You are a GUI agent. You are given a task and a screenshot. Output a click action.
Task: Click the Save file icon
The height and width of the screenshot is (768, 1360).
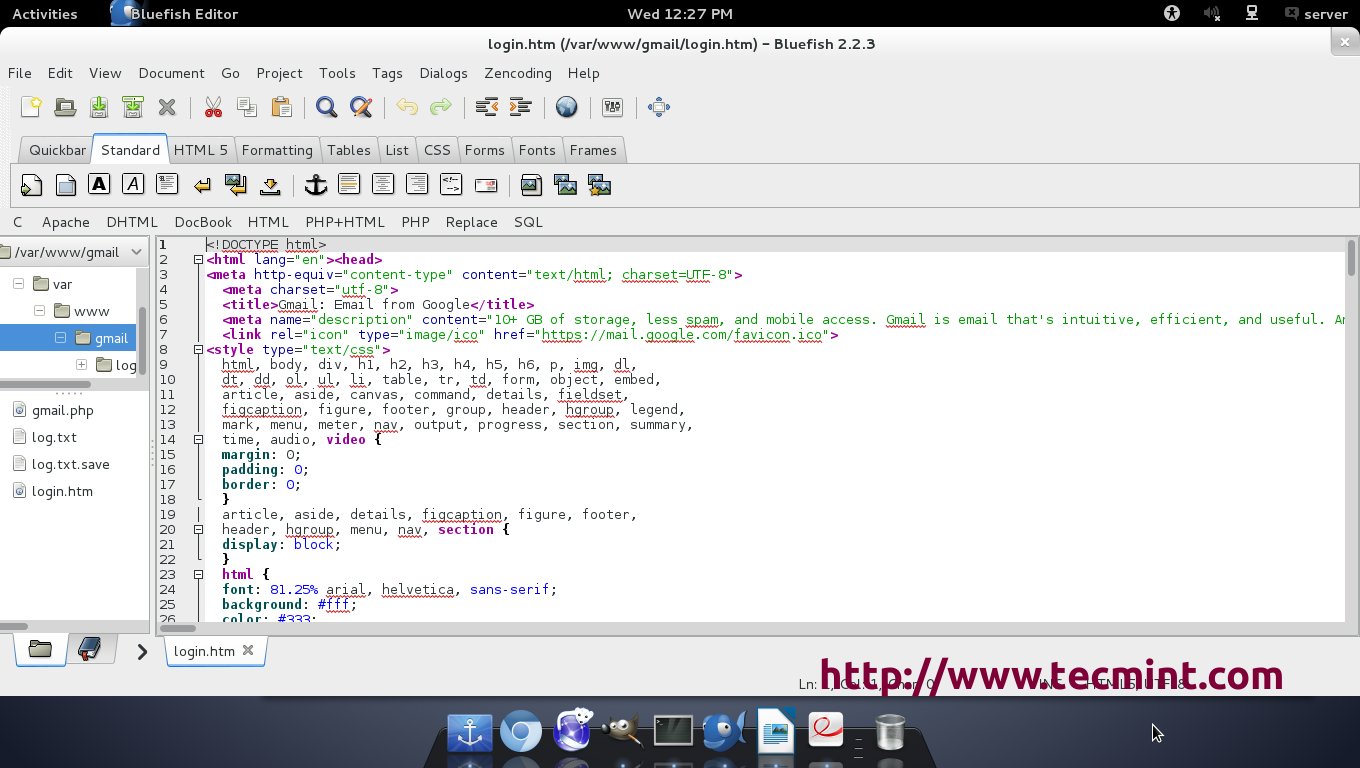pyautogui.click(x=99, y=107)
